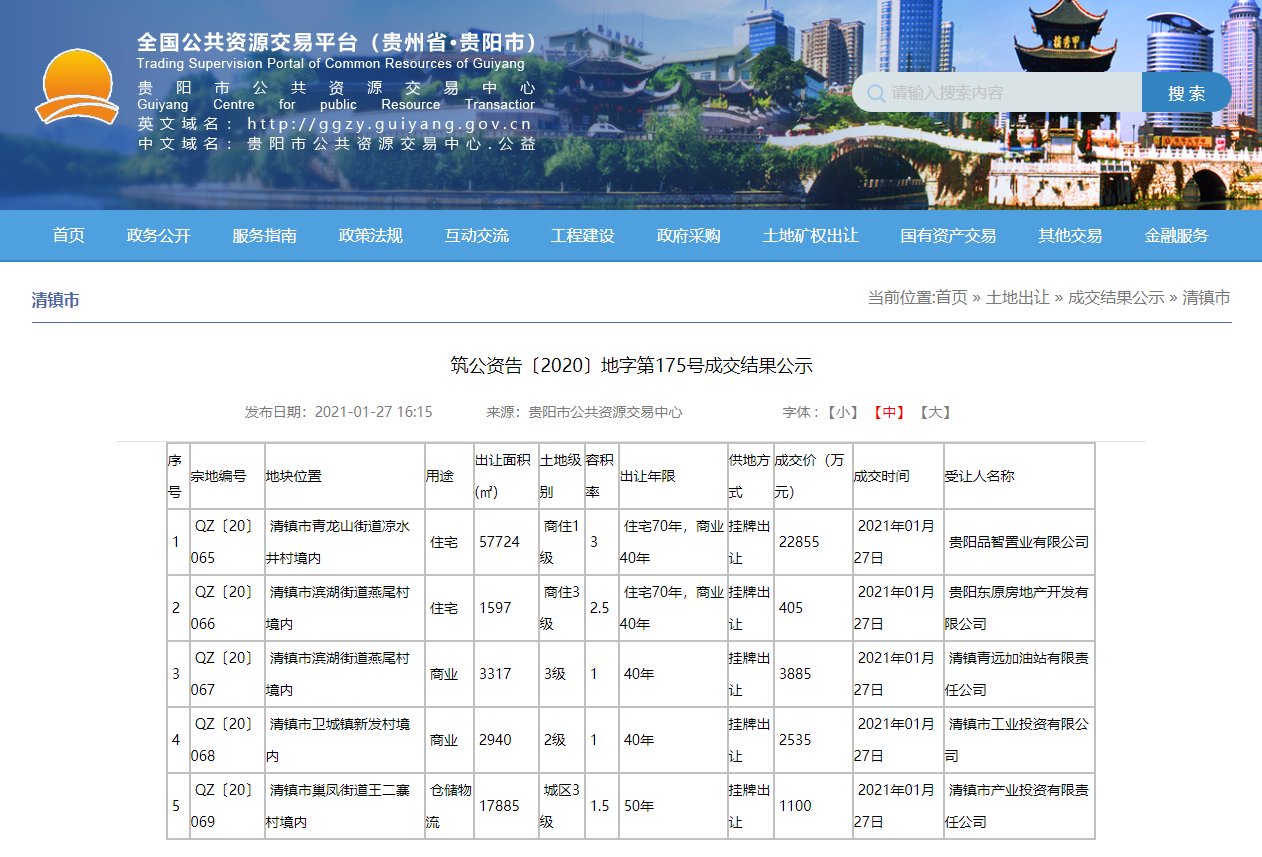
Task: Open the 首页 navigation menu item
Action: tap(69, 236)
